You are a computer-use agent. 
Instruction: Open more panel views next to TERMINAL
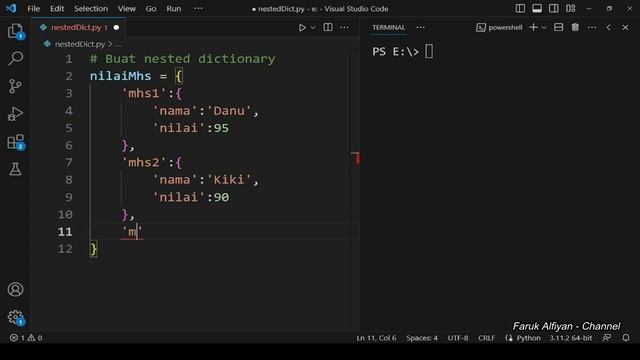pyautogui.click(x=420, y=27)
